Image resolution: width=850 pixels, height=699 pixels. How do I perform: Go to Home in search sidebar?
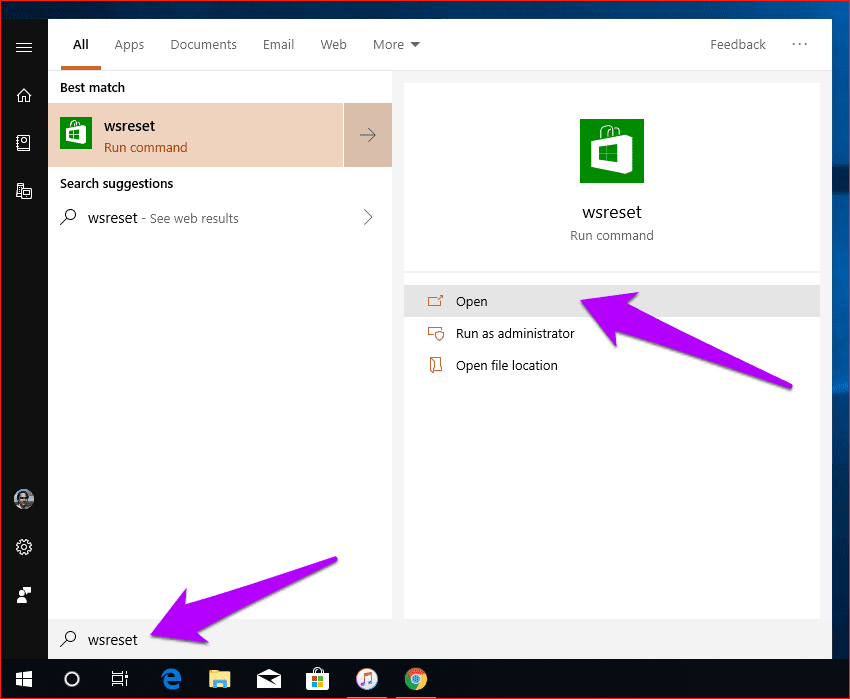tap(24, 95)
